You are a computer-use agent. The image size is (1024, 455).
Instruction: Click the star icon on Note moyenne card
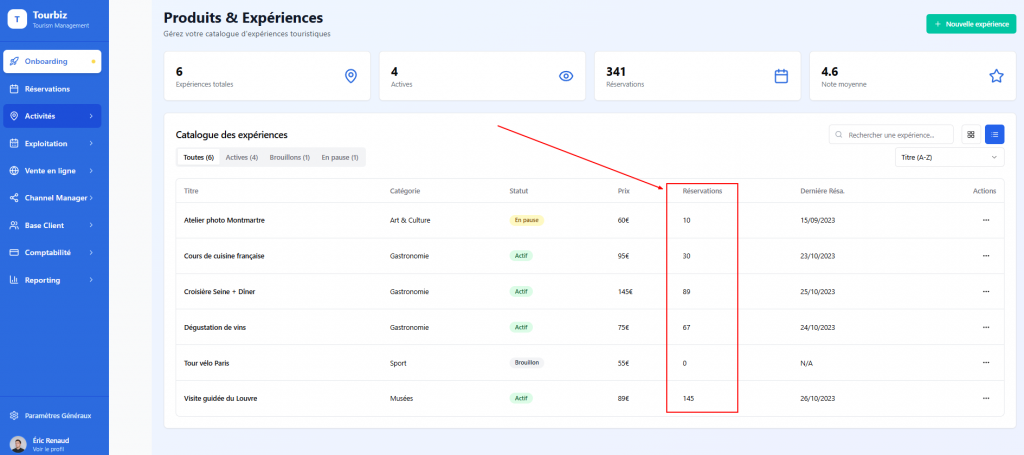(x=995, y=76)
